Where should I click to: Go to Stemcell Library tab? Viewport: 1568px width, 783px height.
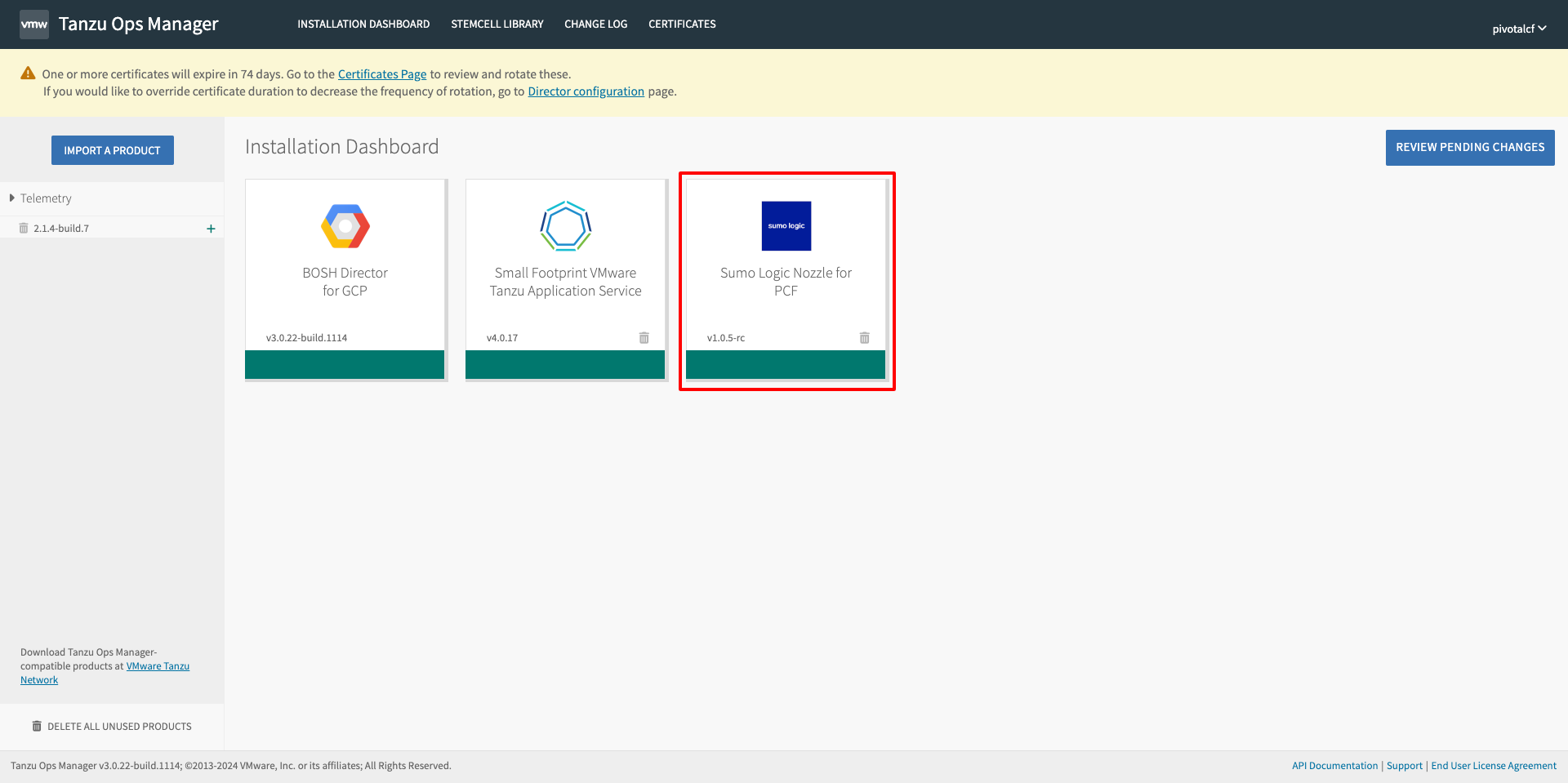pyautogui.click(x=497, y=24)
